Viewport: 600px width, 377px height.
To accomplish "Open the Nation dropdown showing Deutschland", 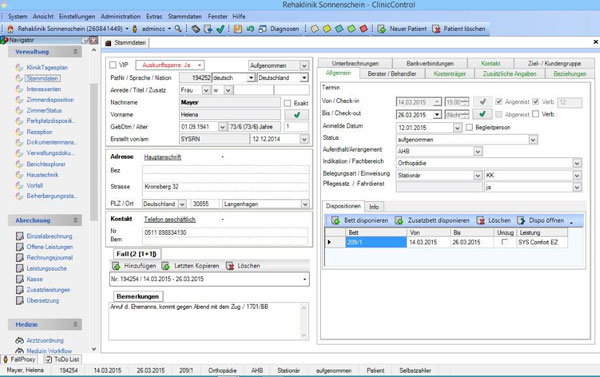I will coord(304,78).
